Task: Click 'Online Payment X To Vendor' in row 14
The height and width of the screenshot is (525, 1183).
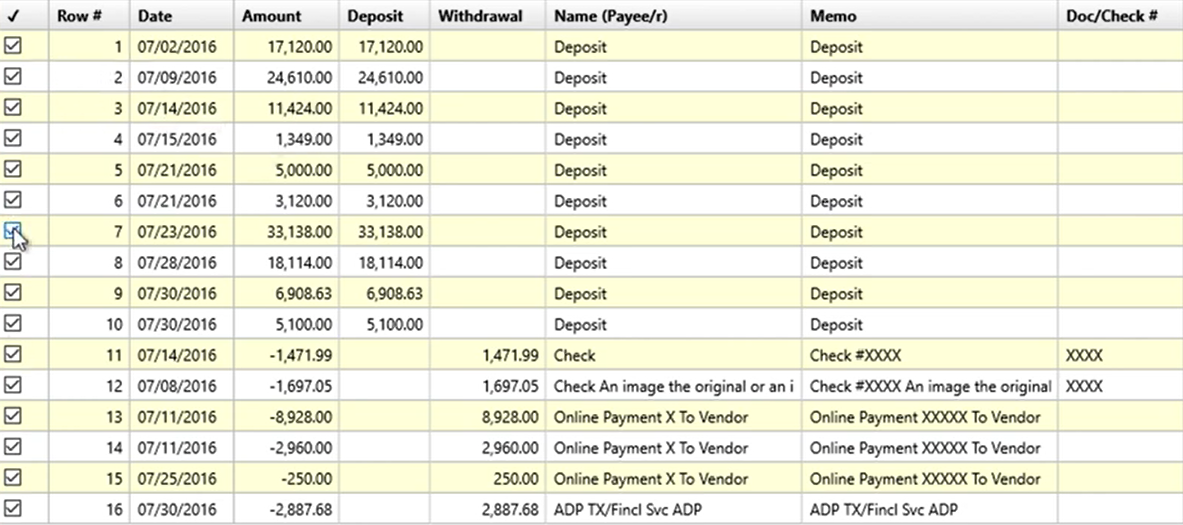Action: [x=674, y=448]
